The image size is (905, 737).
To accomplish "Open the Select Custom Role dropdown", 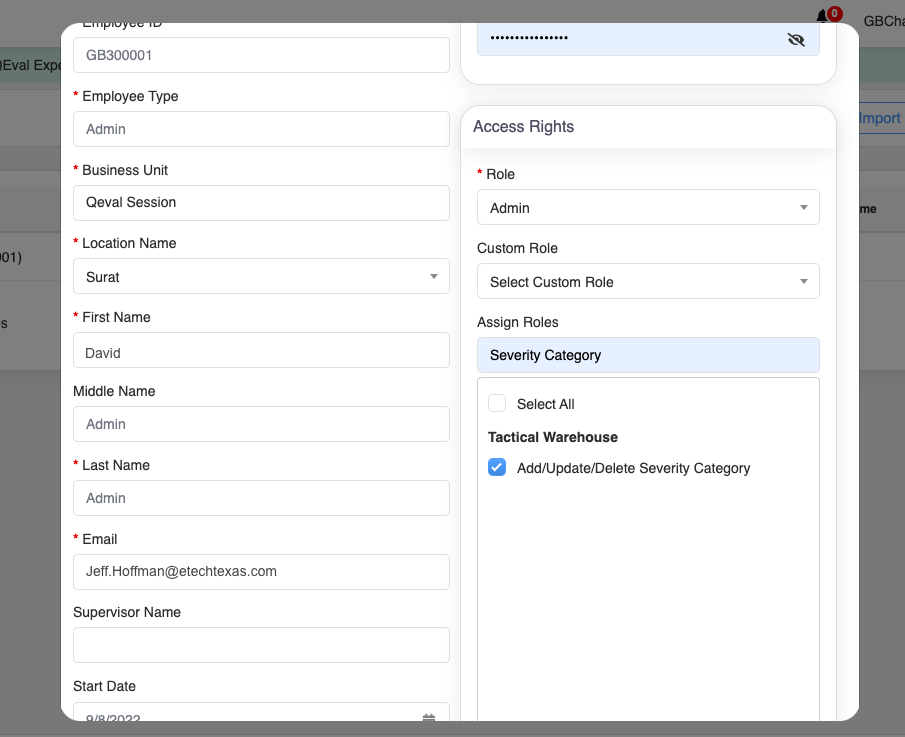I will click(648, 282).
